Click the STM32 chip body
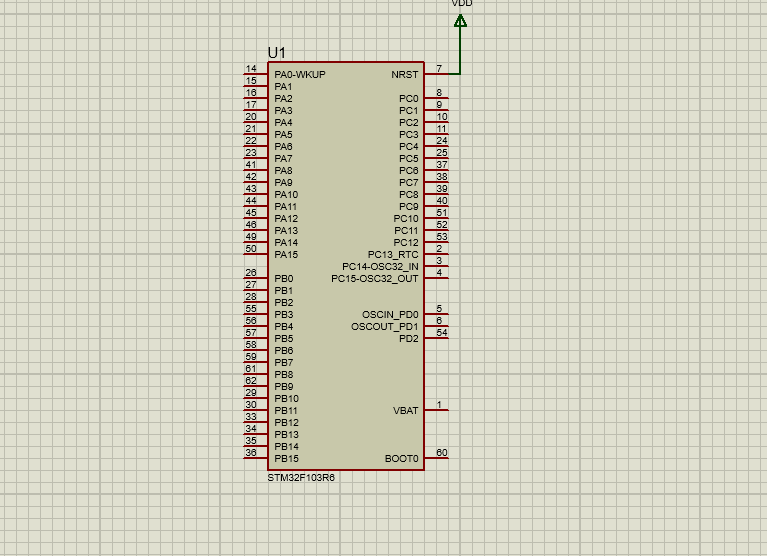 [x=346, y=266]
